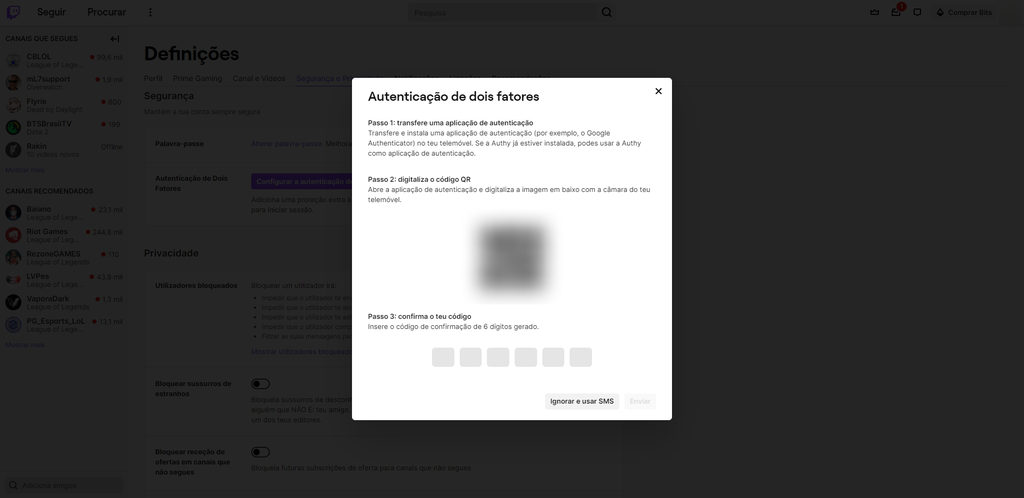Image resolution: width=1024 pixels, height=498 pixels.
Task: Click CBLOL viewer count '99,6 mil'
Action: tap(109, 57)
